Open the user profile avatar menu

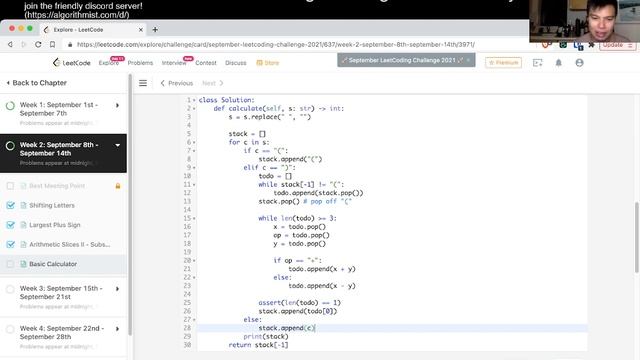579,63
